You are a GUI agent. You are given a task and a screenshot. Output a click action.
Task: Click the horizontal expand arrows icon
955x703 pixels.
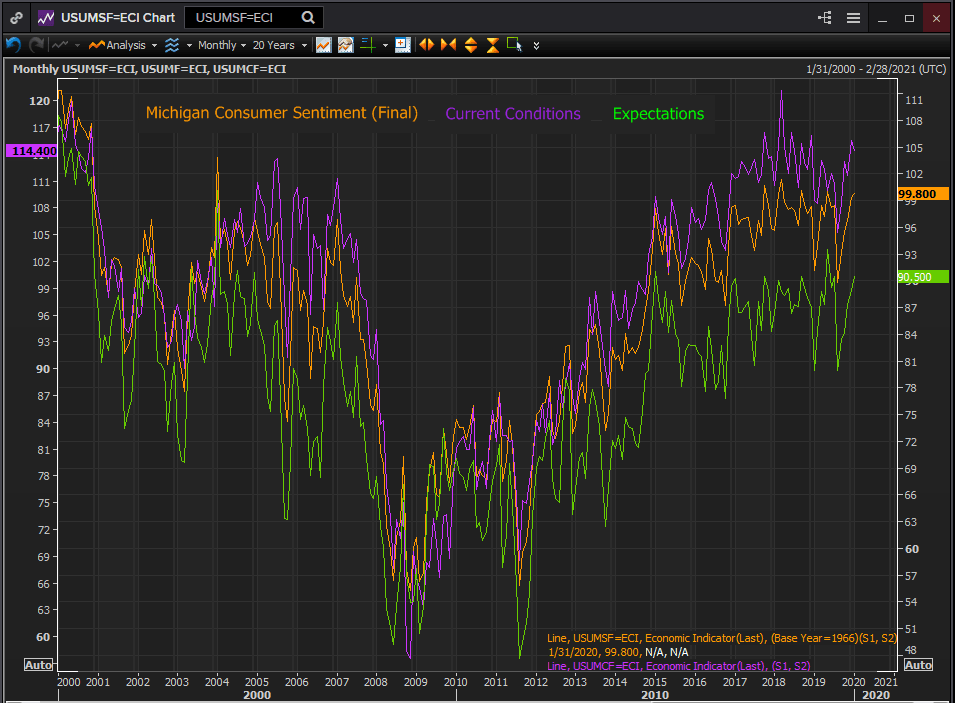click(x=426, y=45)
